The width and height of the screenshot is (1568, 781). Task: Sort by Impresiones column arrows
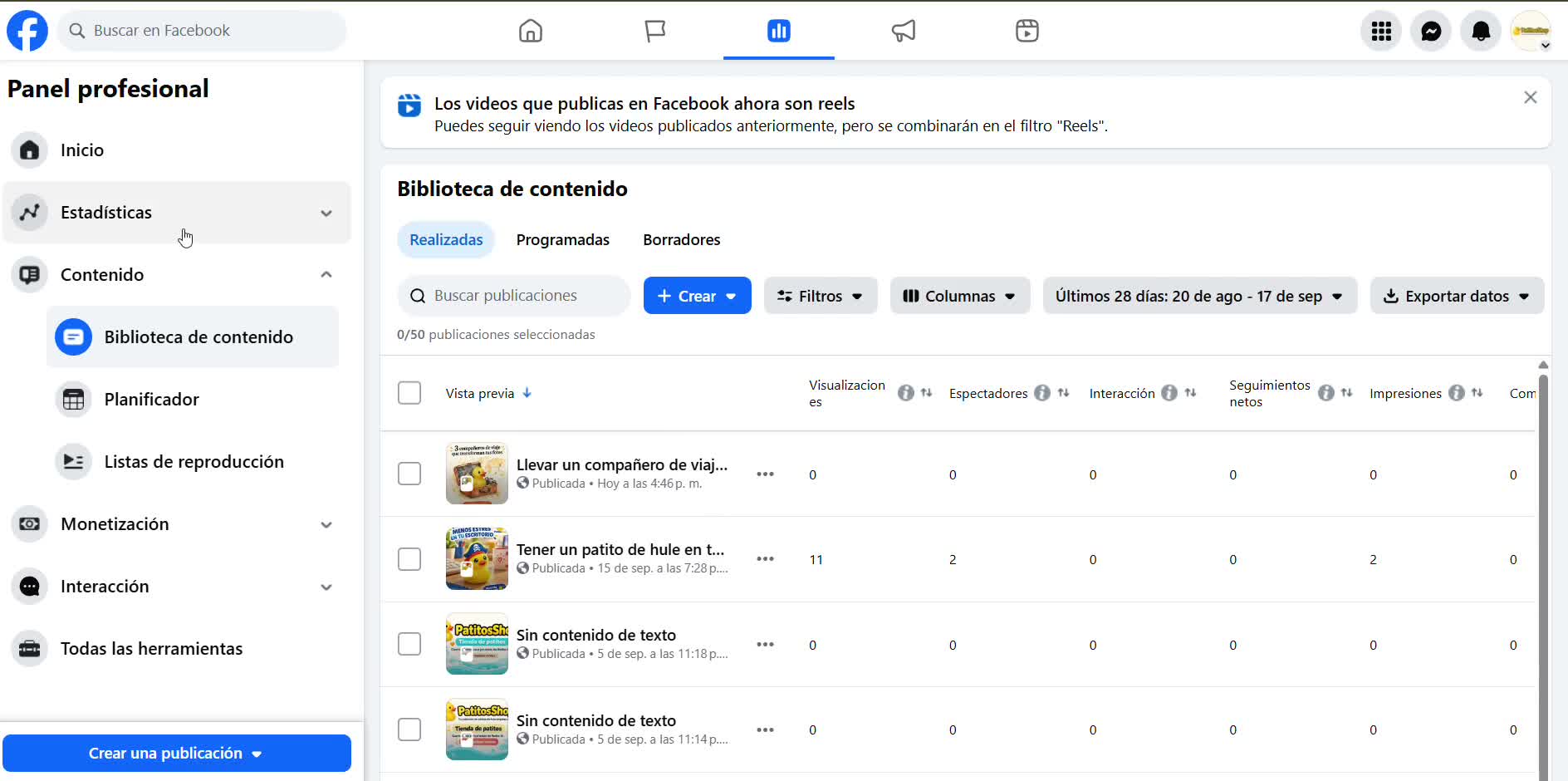[x=1477, y=393]
